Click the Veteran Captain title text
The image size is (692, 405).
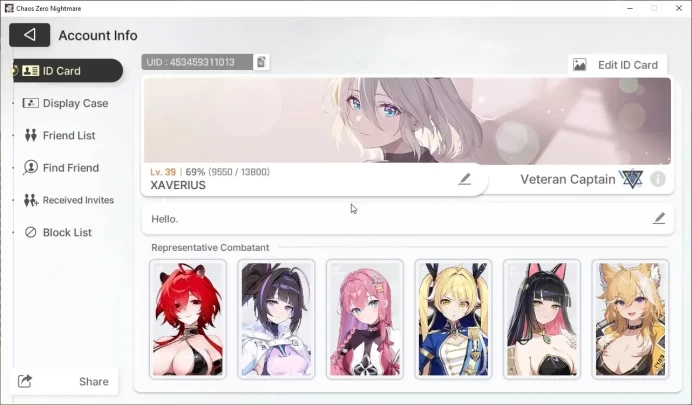[568, 180]
